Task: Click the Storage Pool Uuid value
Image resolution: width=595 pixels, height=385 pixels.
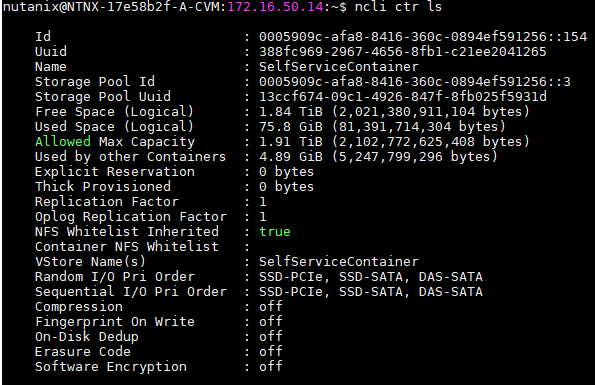Action: pyautogui.click(x=403, y=97)
